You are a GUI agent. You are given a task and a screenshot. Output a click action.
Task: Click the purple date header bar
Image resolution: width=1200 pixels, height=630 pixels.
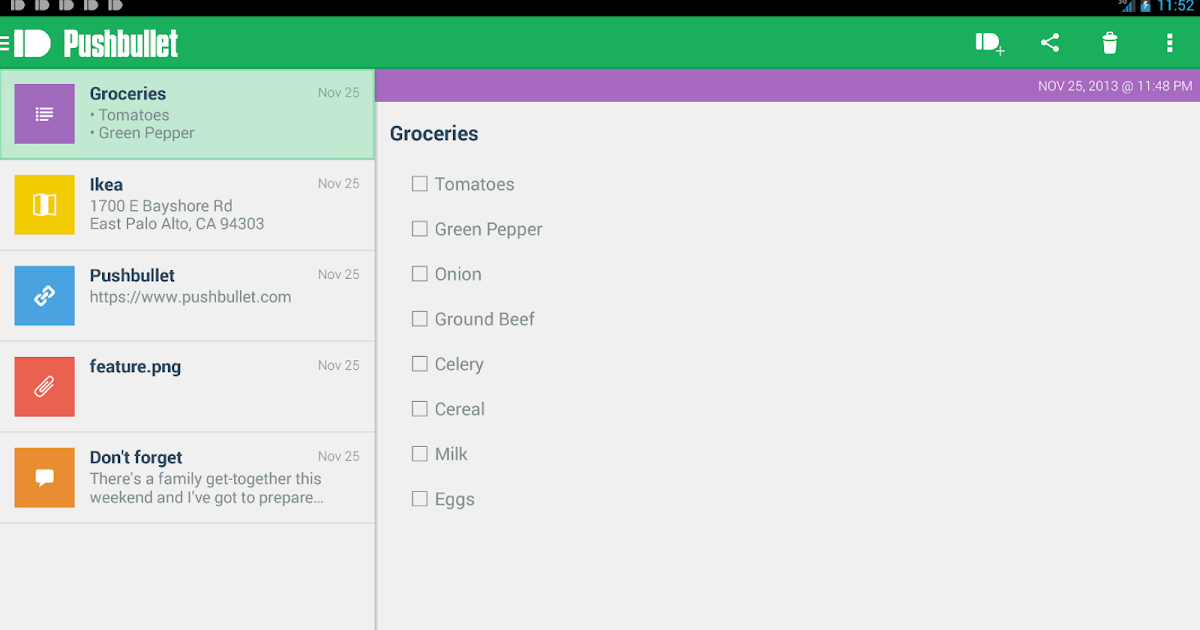pyautogui.click(x=787, y=86)
